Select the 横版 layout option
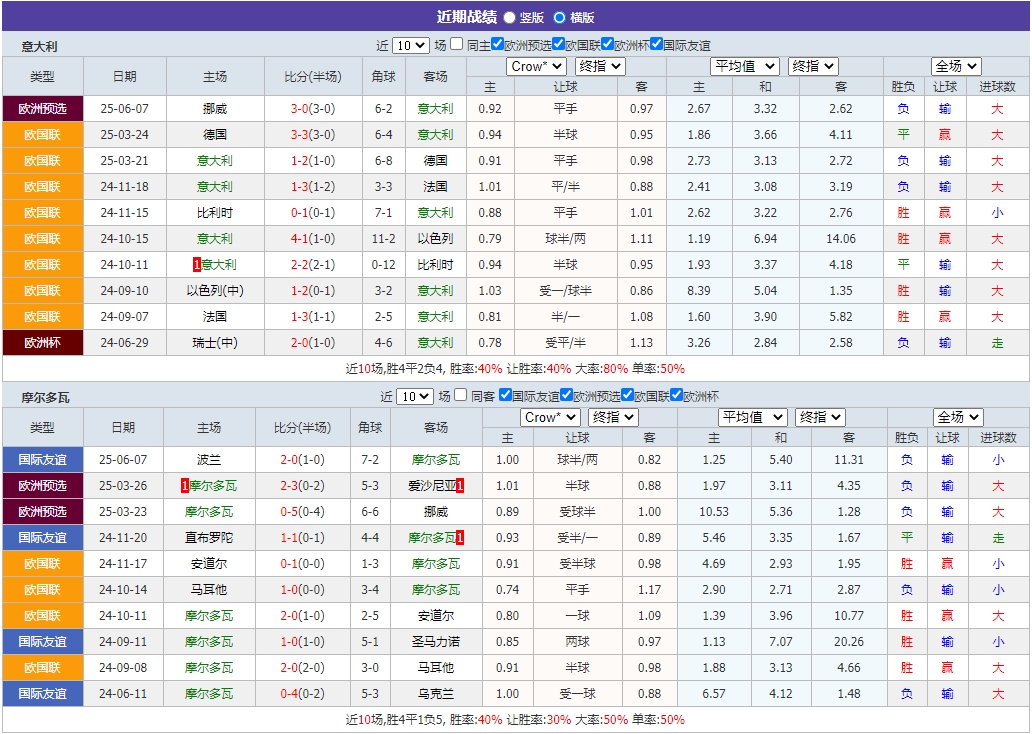The image size is (1032, 734). point(559,17)
